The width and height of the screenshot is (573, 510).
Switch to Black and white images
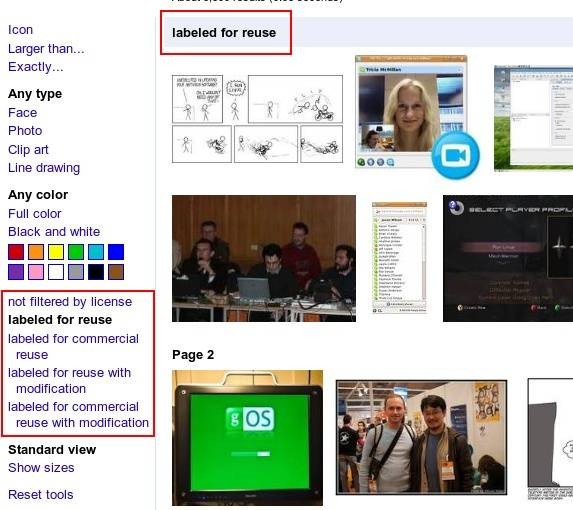pos(54,232)
